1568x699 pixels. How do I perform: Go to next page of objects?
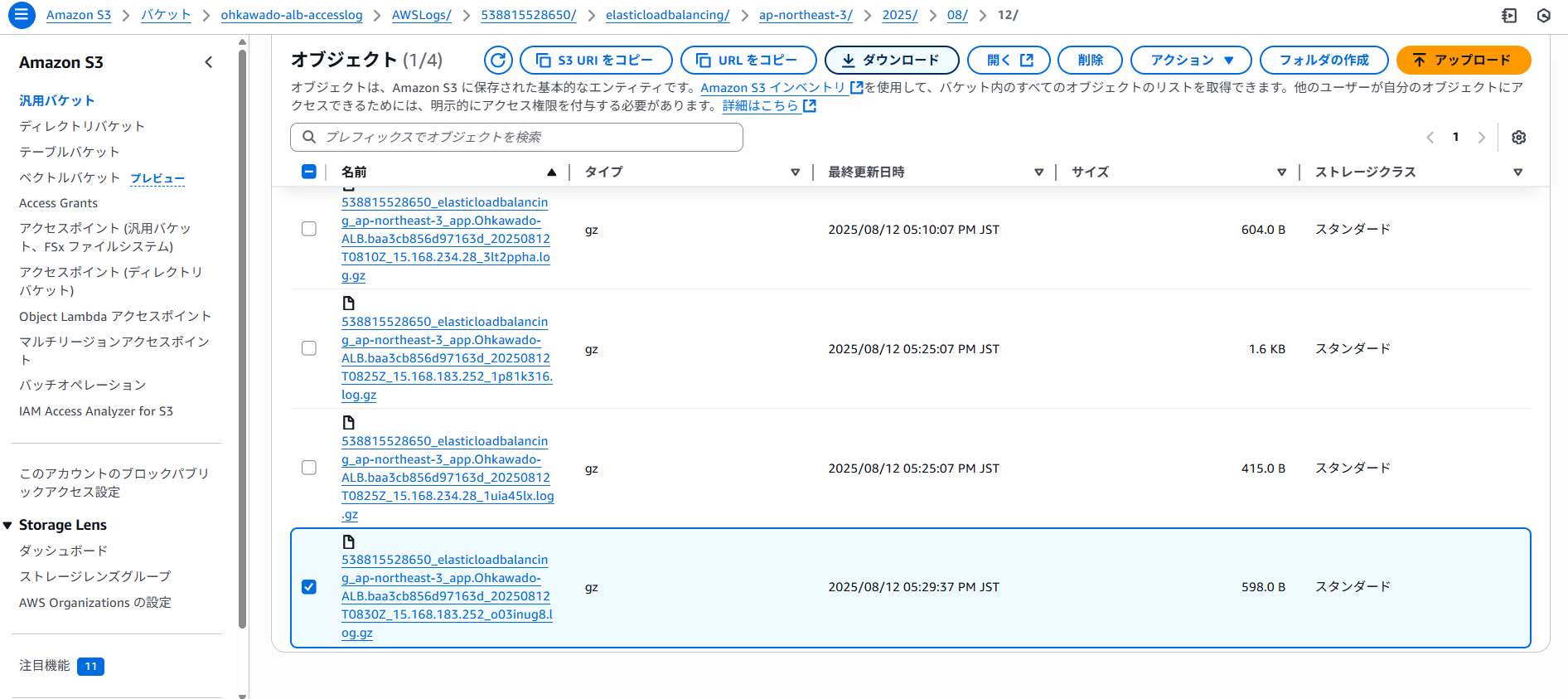tap(1482, 138)
